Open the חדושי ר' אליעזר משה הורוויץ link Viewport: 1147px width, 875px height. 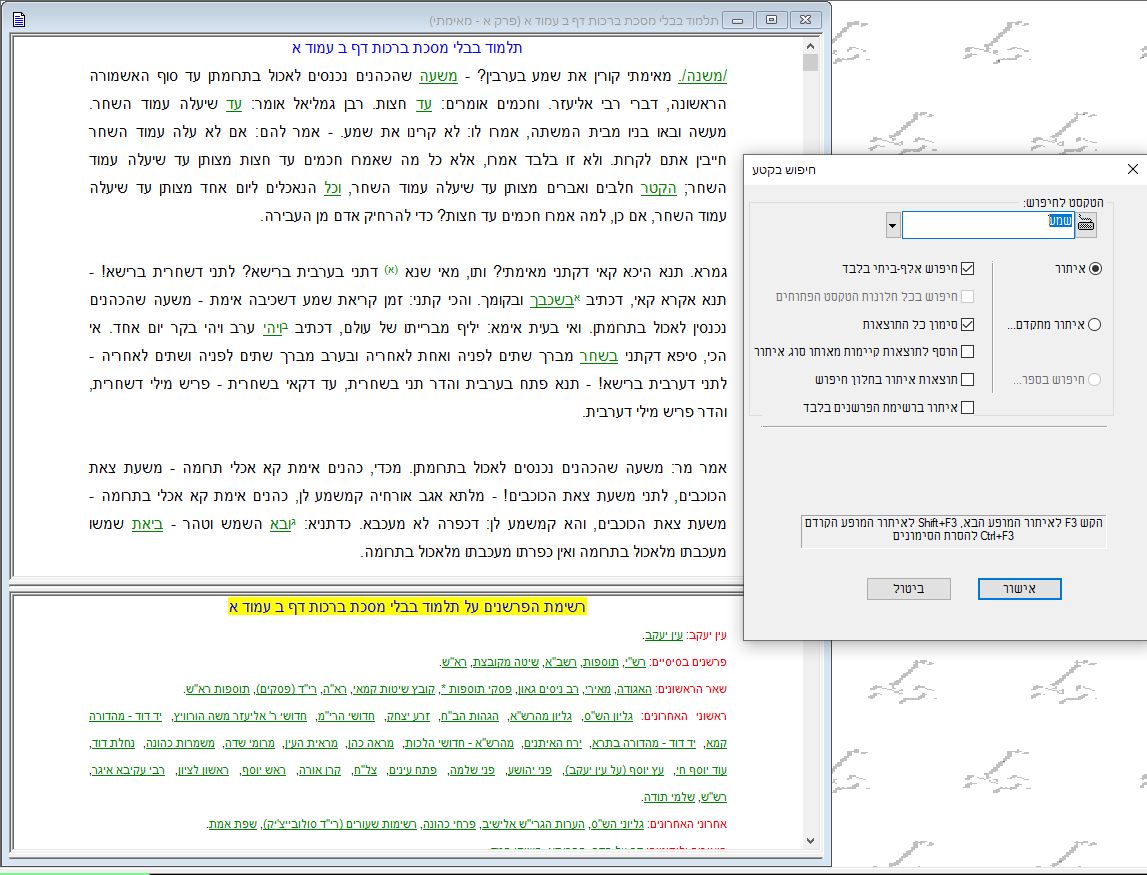(x=239, y=716)
